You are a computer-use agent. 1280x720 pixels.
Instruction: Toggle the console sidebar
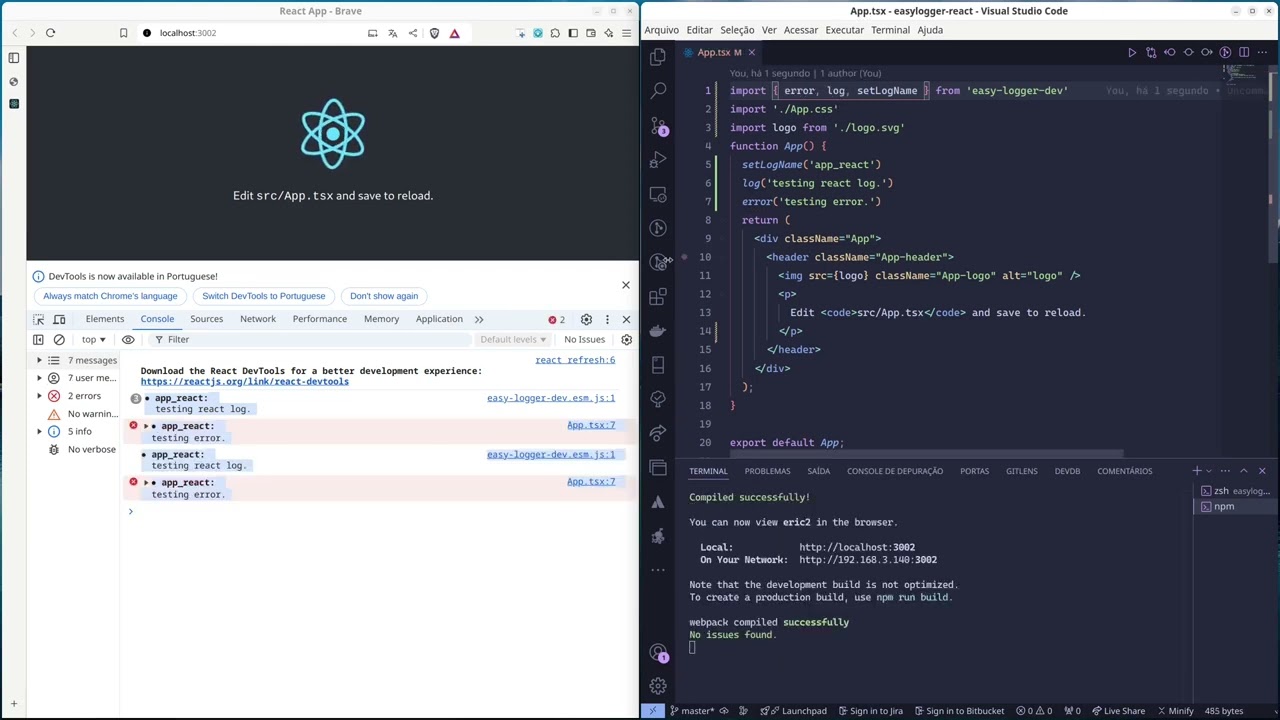coord(38,339)
